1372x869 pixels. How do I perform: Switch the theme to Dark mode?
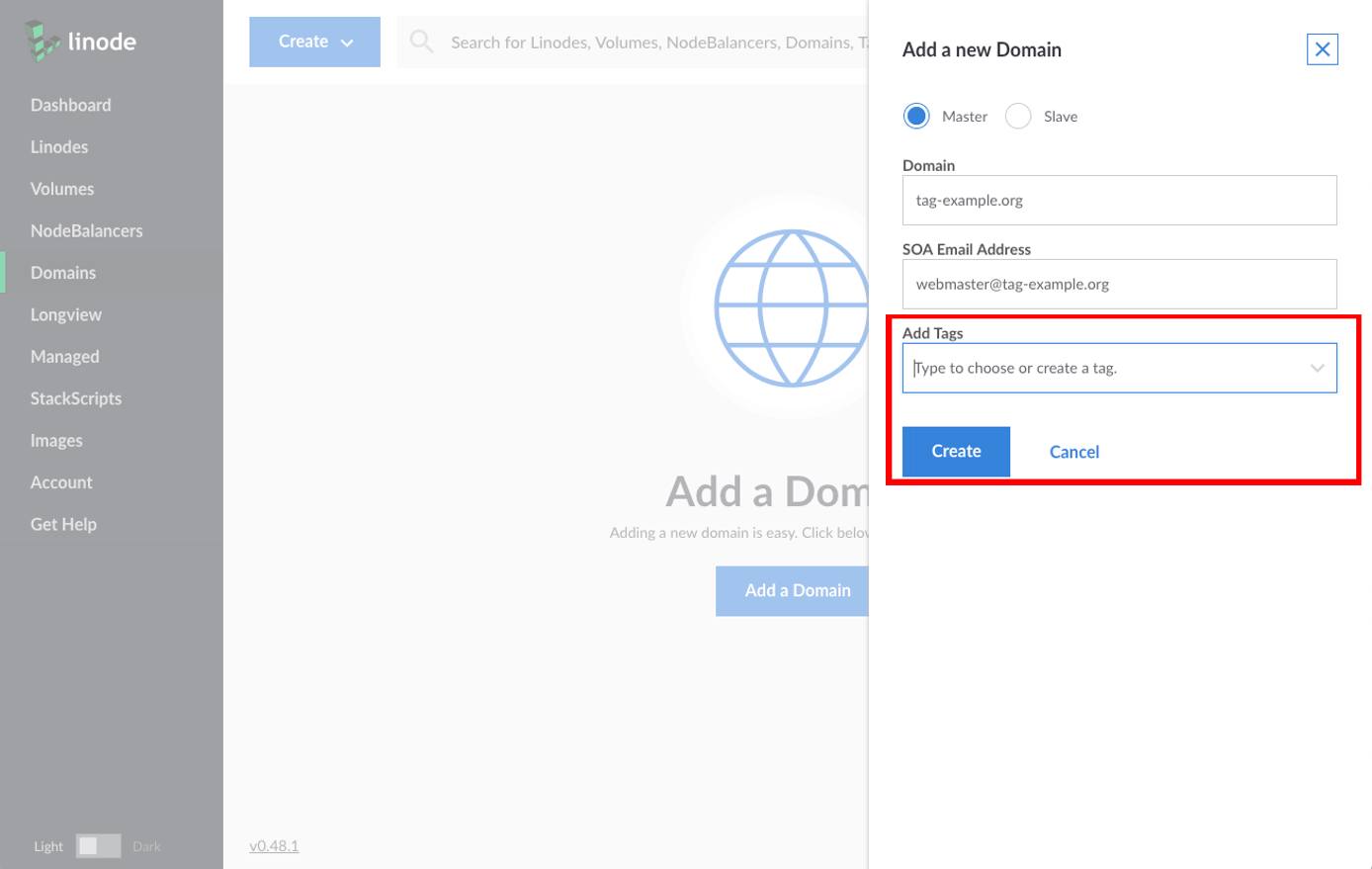coord(109,846)
